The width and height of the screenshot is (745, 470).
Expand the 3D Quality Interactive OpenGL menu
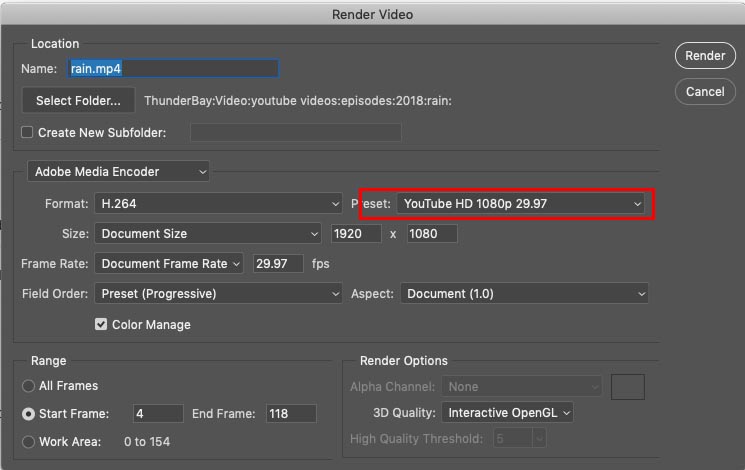point(507,412)
